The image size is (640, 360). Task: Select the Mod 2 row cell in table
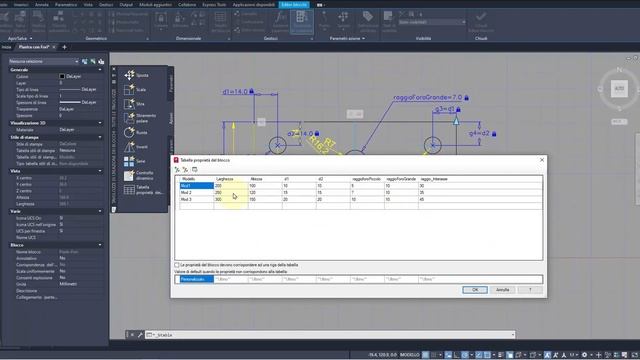point(197,193)
